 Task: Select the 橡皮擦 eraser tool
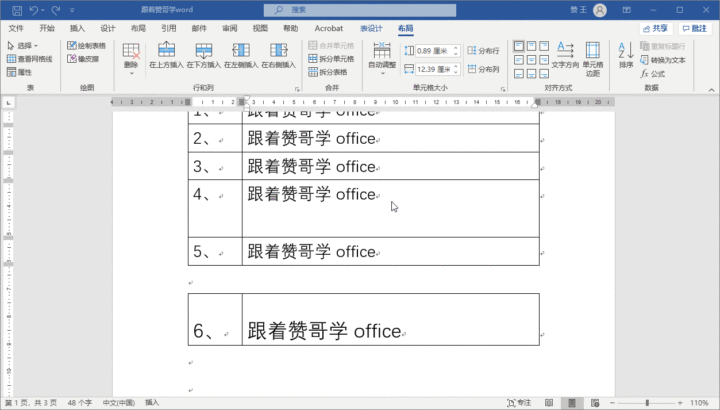(83, 59)
